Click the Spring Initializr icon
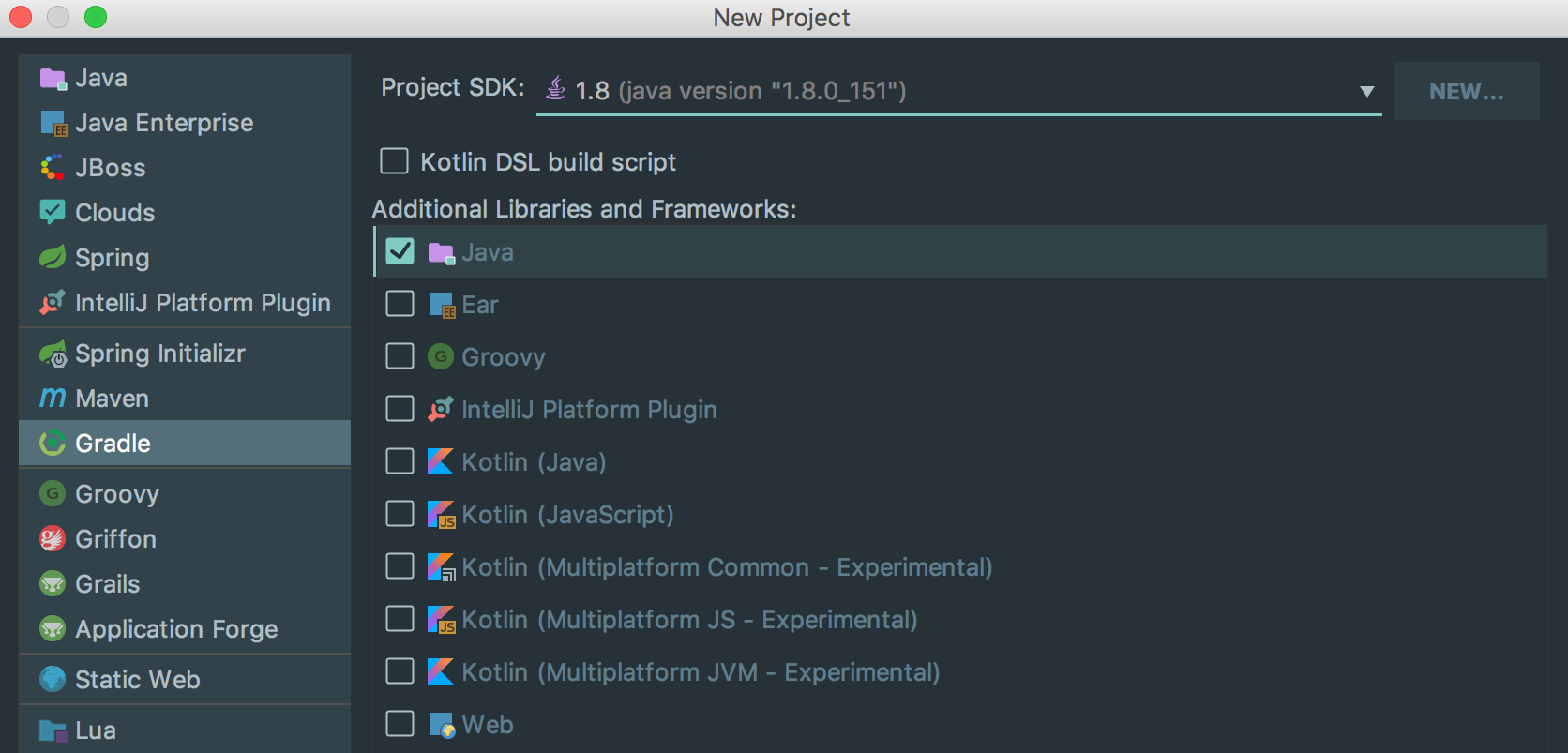The height and width of the screenshot is (753, 1568). coord(53,354)
